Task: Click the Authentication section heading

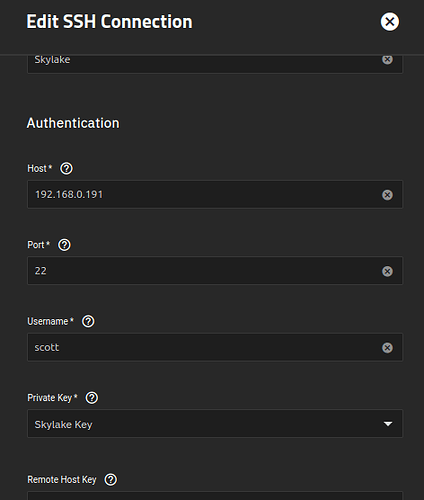Action: [x=73, y=123]
